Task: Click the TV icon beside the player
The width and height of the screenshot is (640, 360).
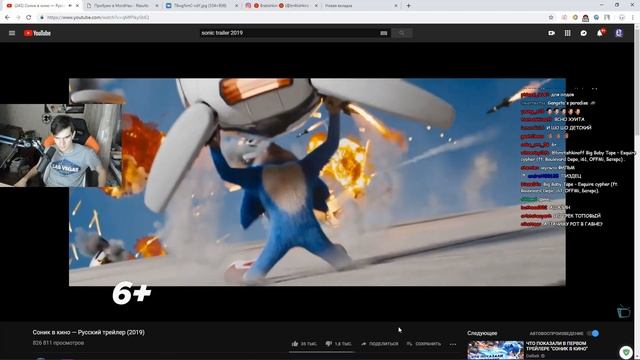Action: click(x=624, y=311)
